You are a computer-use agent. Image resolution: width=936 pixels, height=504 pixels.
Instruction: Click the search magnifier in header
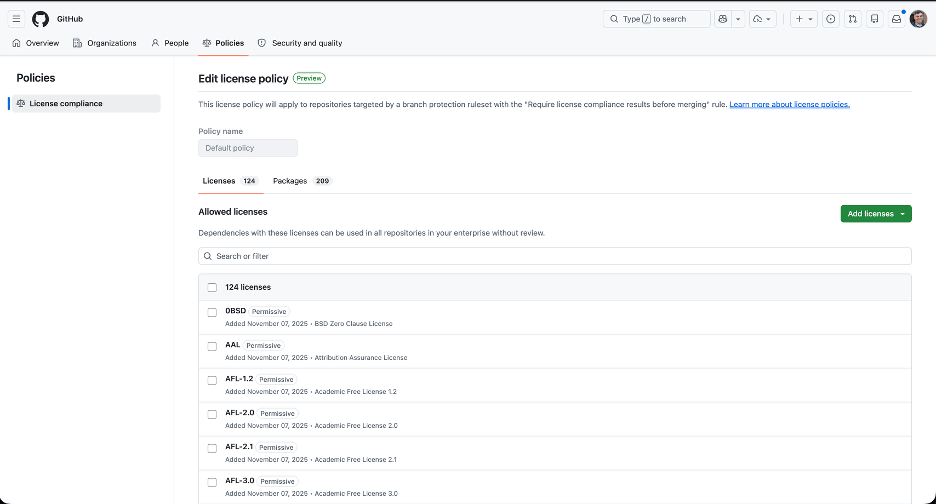(x=614, y=19)
